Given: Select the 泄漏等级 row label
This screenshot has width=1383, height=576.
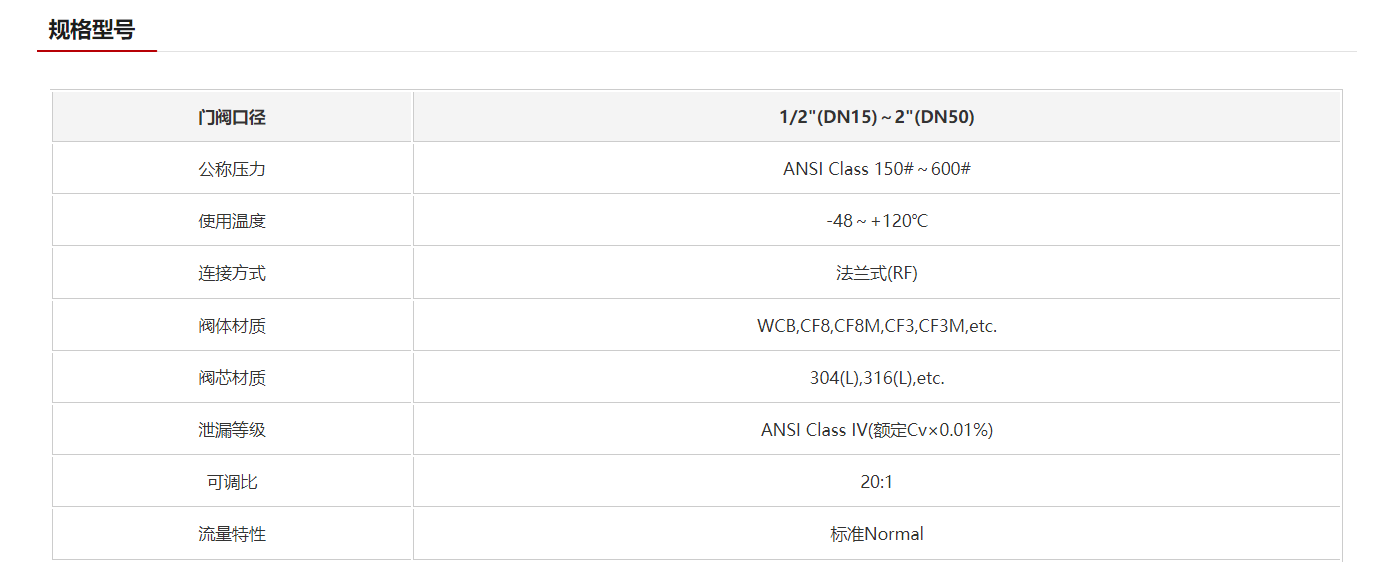Looking at the screenshot, I should (232, 430).
